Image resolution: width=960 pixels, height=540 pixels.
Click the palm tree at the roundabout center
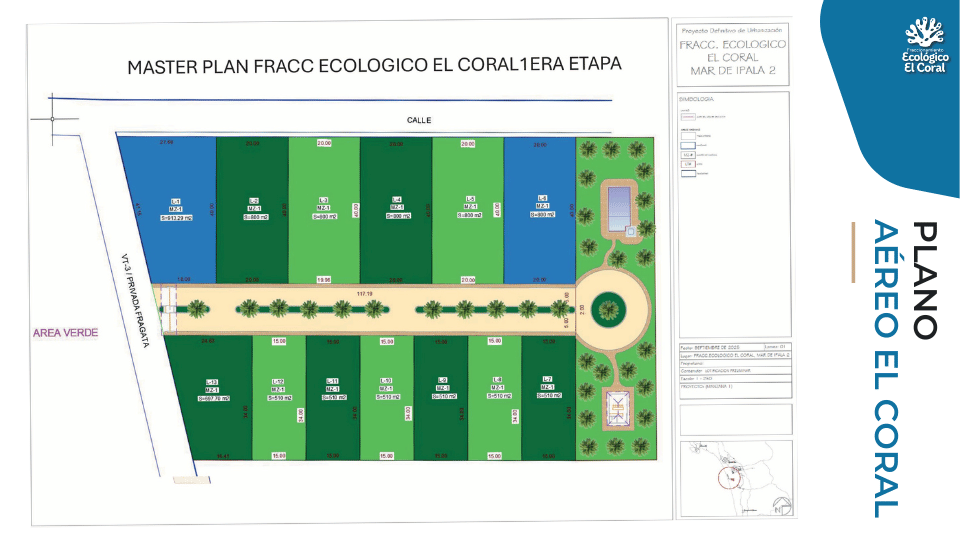pyautogui.click(x=609, y=310)
